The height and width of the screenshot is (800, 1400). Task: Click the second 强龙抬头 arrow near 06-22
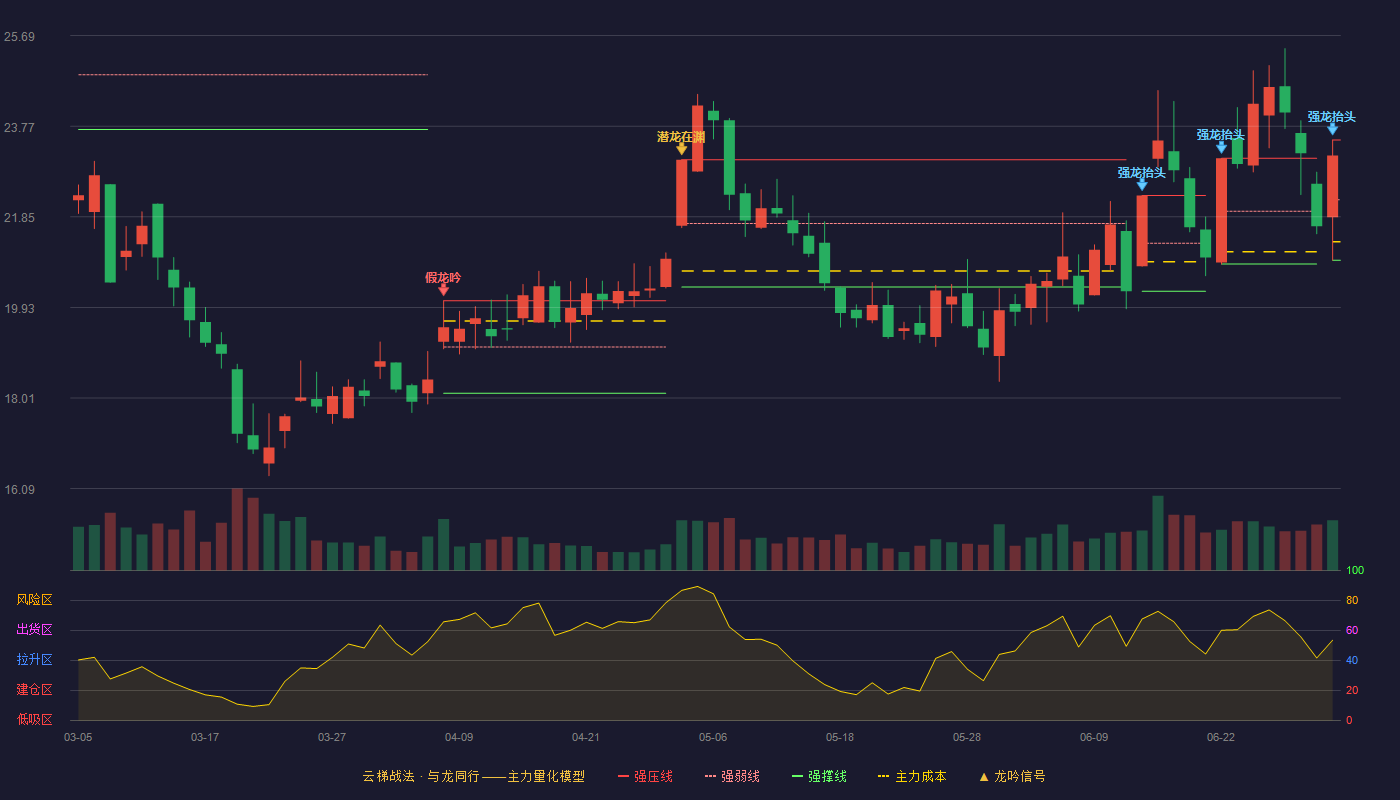pos(1221,147)
